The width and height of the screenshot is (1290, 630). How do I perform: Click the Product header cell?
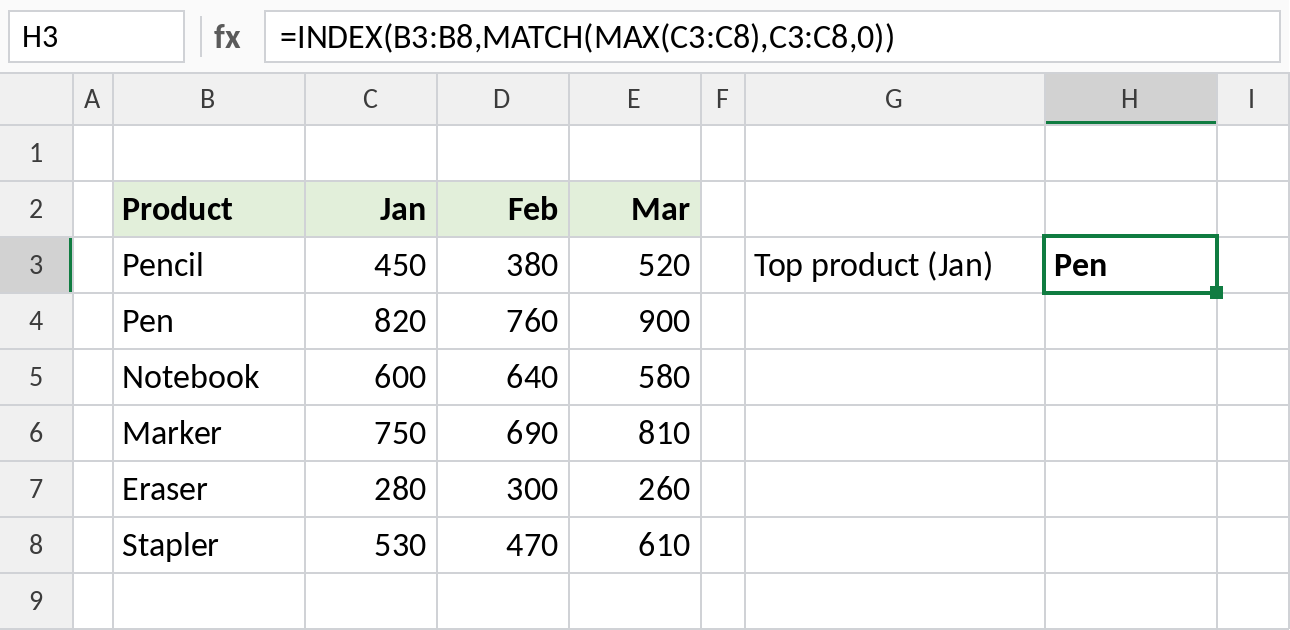tap(209, 209)
